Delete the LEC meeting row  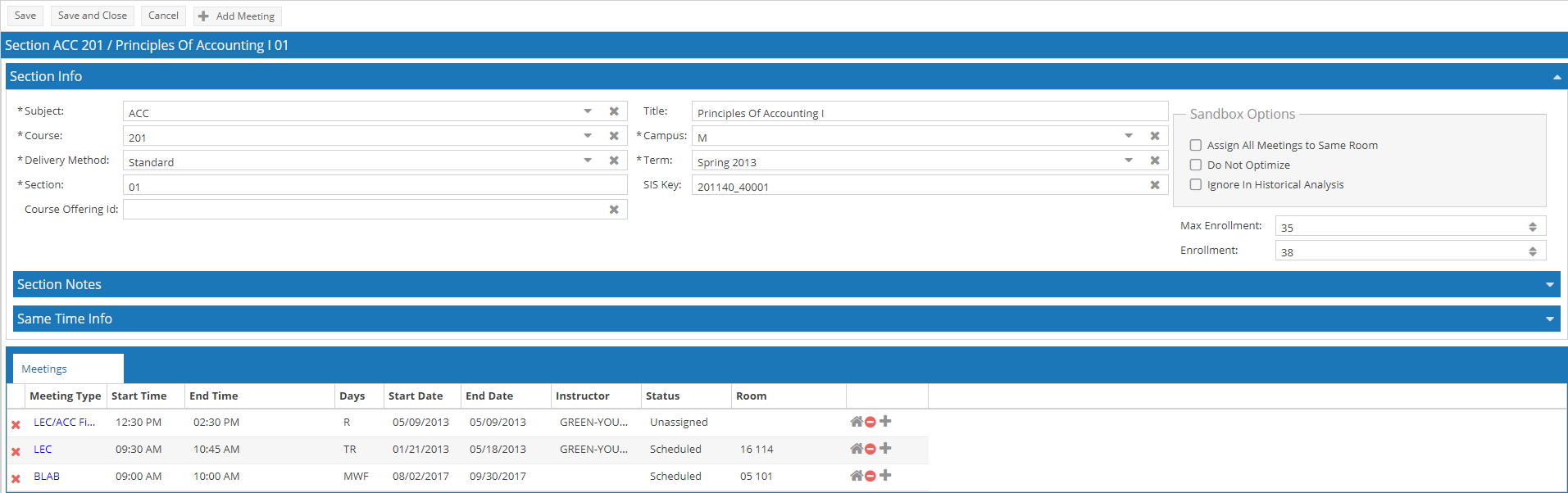(16, 452)
